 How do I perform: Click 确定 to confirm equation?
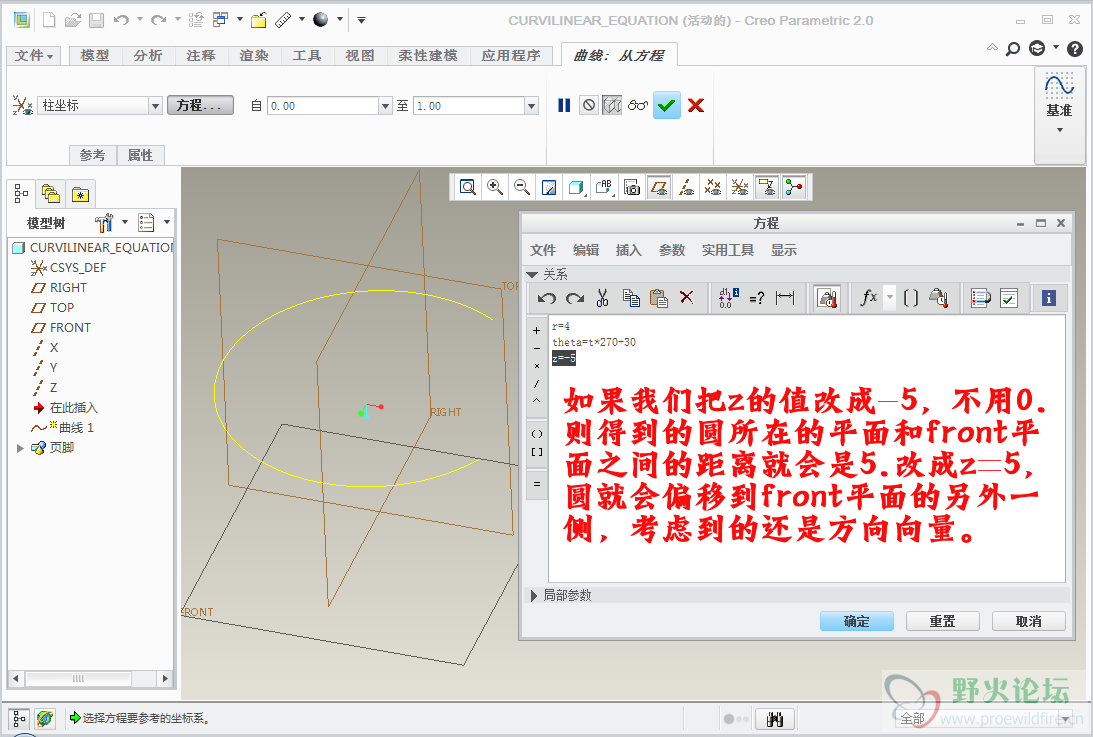point(857,621)
